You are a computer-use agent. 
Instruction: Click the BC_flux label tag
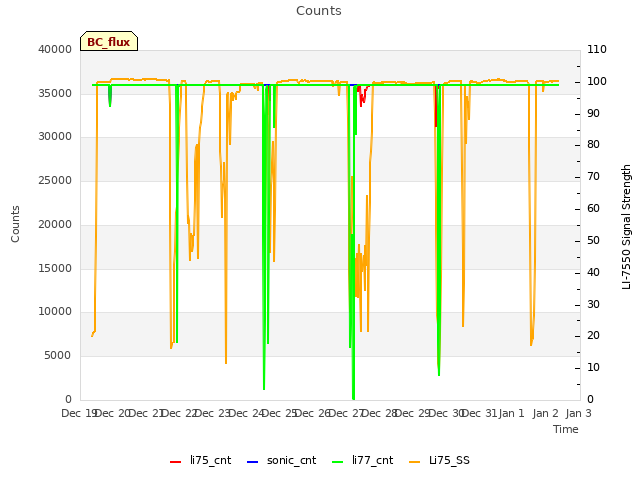[109, 41]
